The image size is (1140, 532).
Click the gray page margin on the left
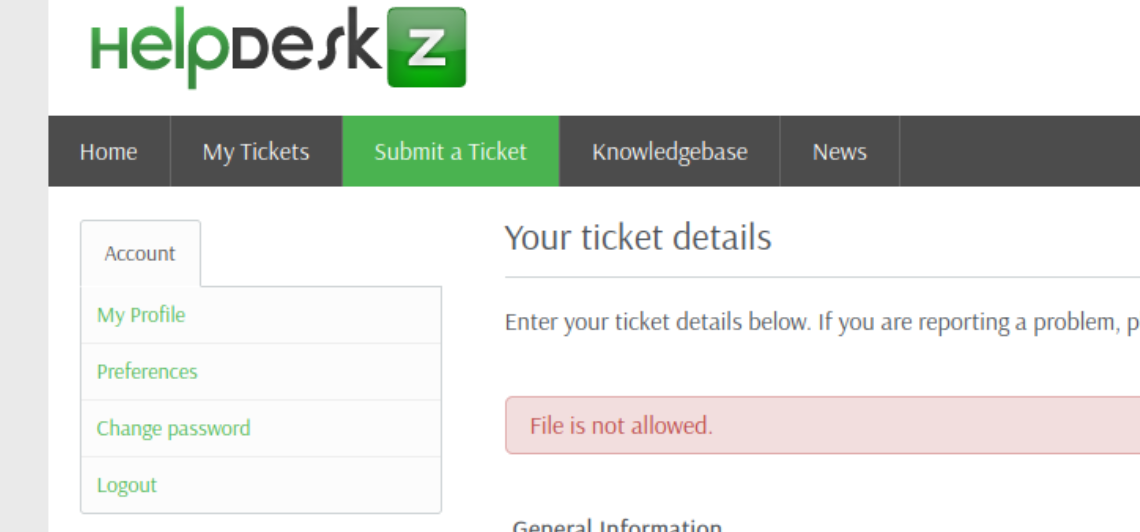click(x=24, y=266)
